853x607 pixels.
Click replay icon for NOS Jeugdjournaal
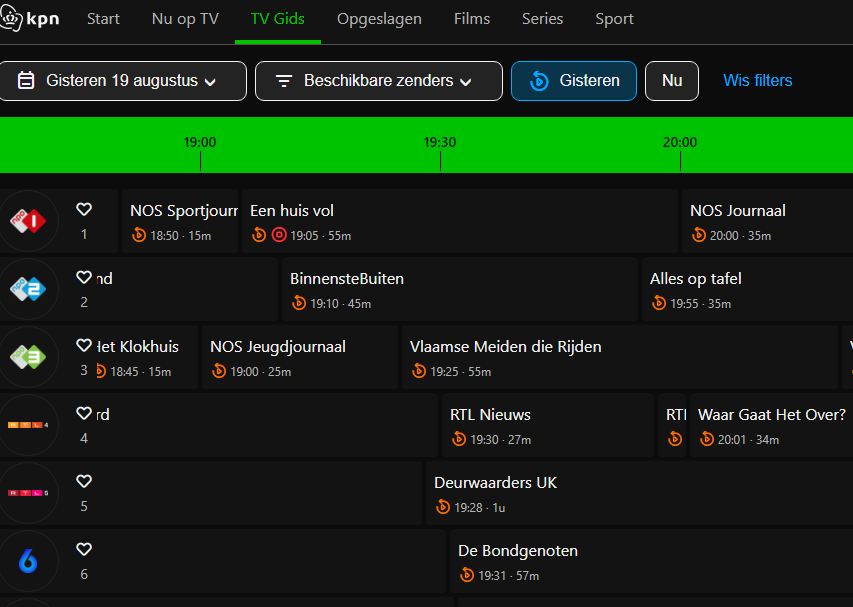click(x=219, y=371)
